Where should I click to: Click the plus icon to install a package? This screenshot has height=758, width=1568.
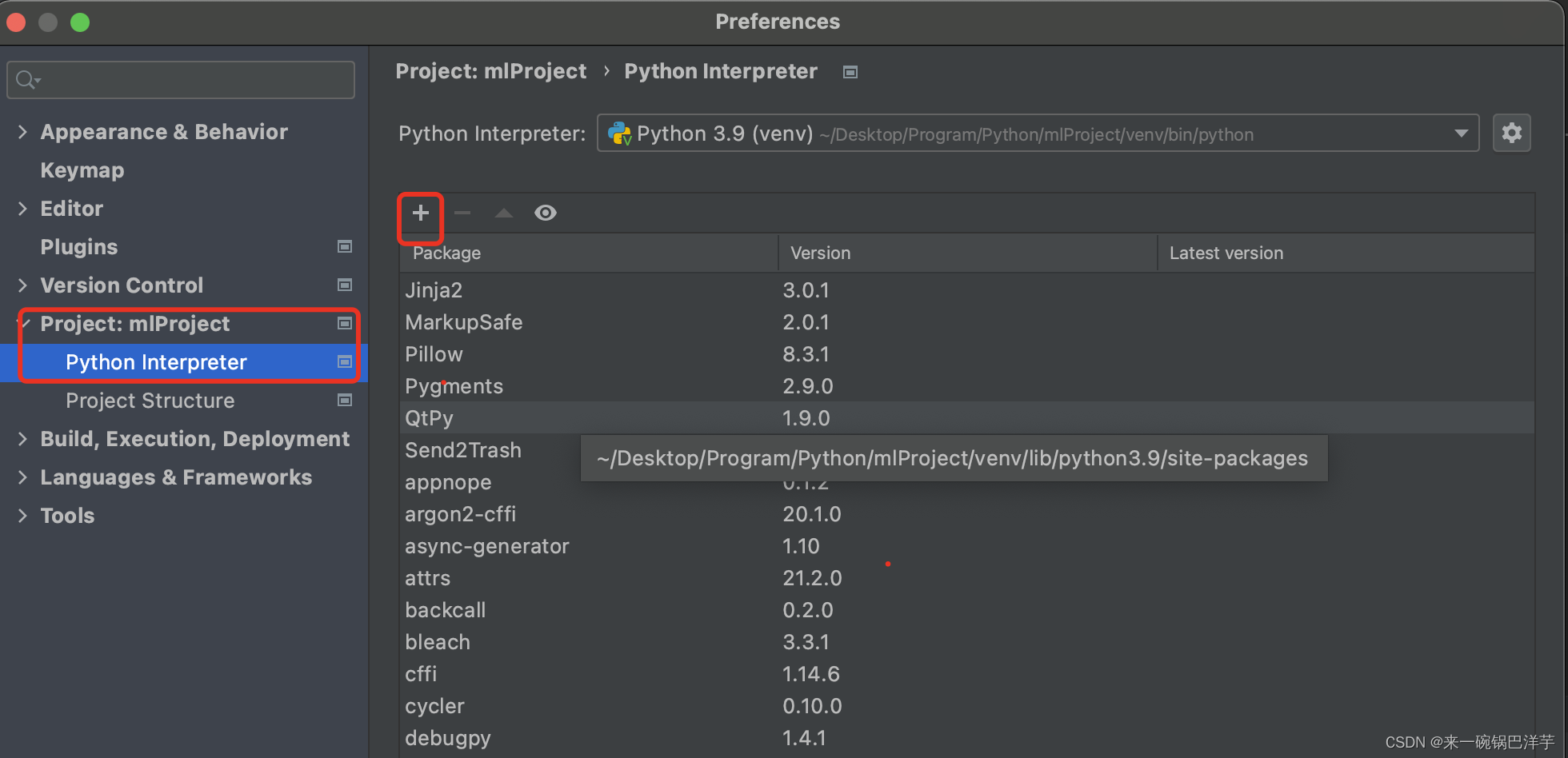(420, 213)
